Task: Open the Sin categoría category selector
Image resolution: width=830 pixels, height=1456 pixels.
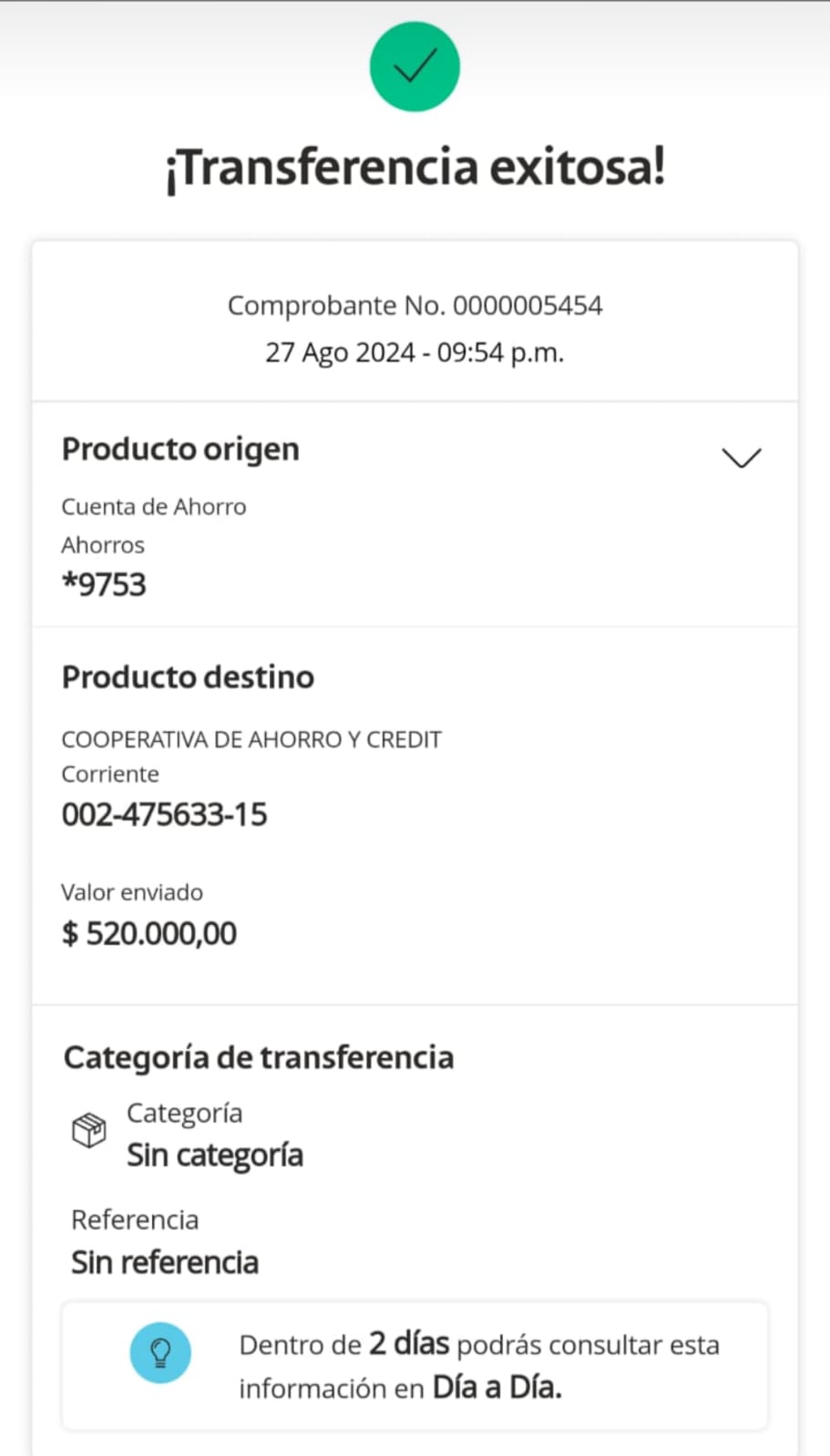Action: click(x=215, y=1155)
